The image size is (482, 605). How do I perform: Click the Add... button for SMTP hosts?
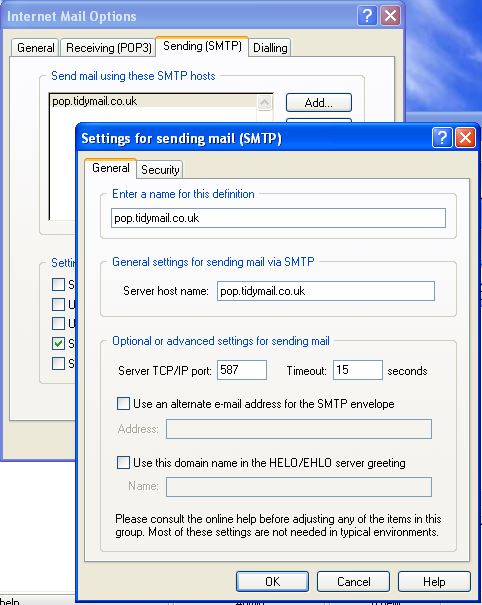pyautogui.click(x=319, y=103)
